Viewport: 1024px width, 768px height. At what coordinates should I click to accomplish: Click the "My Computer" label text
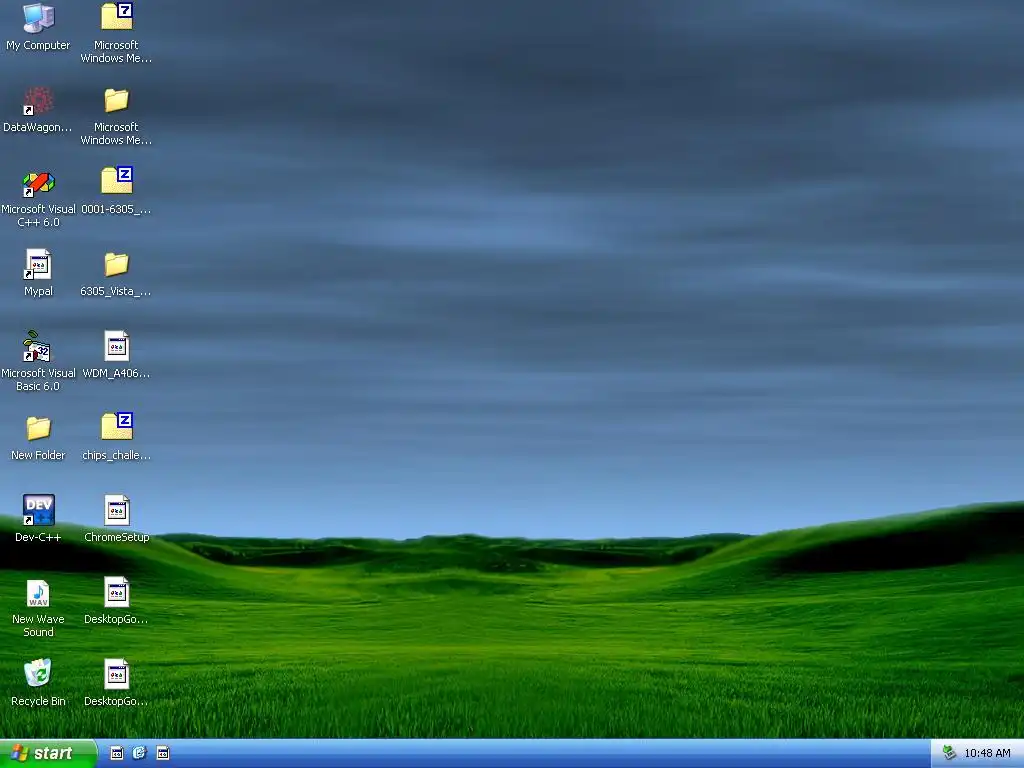click(x=38, y=45)
